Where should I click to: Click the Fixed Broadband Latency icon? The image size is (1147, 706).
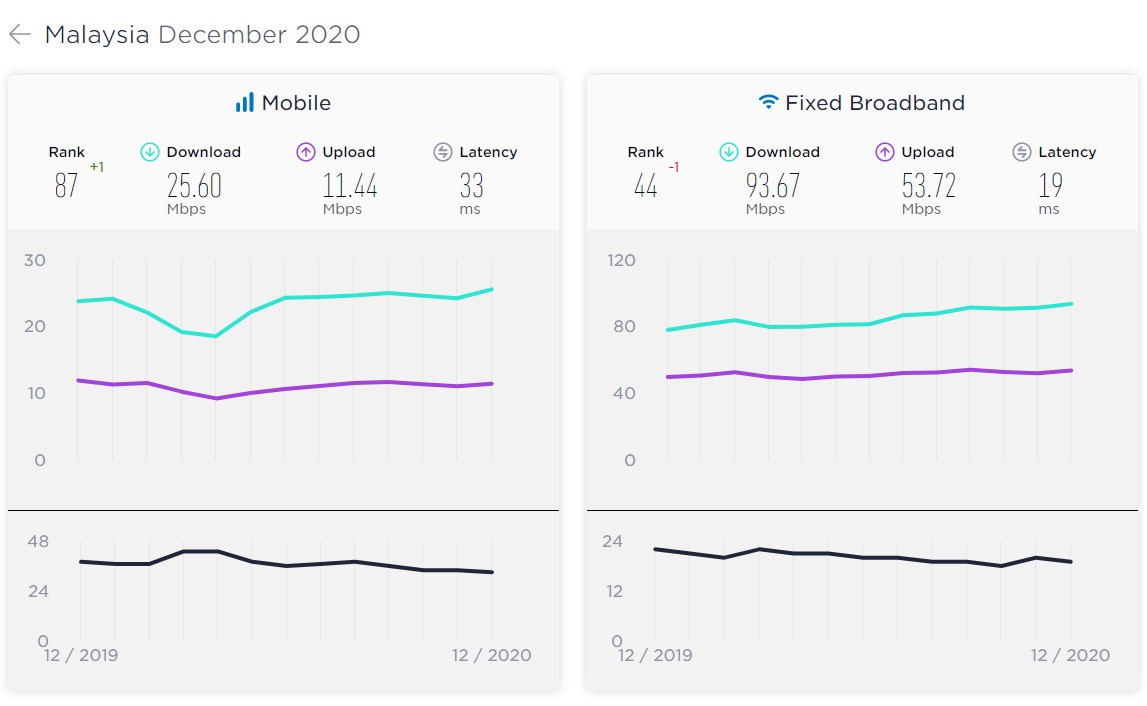tap(1022, 152)
